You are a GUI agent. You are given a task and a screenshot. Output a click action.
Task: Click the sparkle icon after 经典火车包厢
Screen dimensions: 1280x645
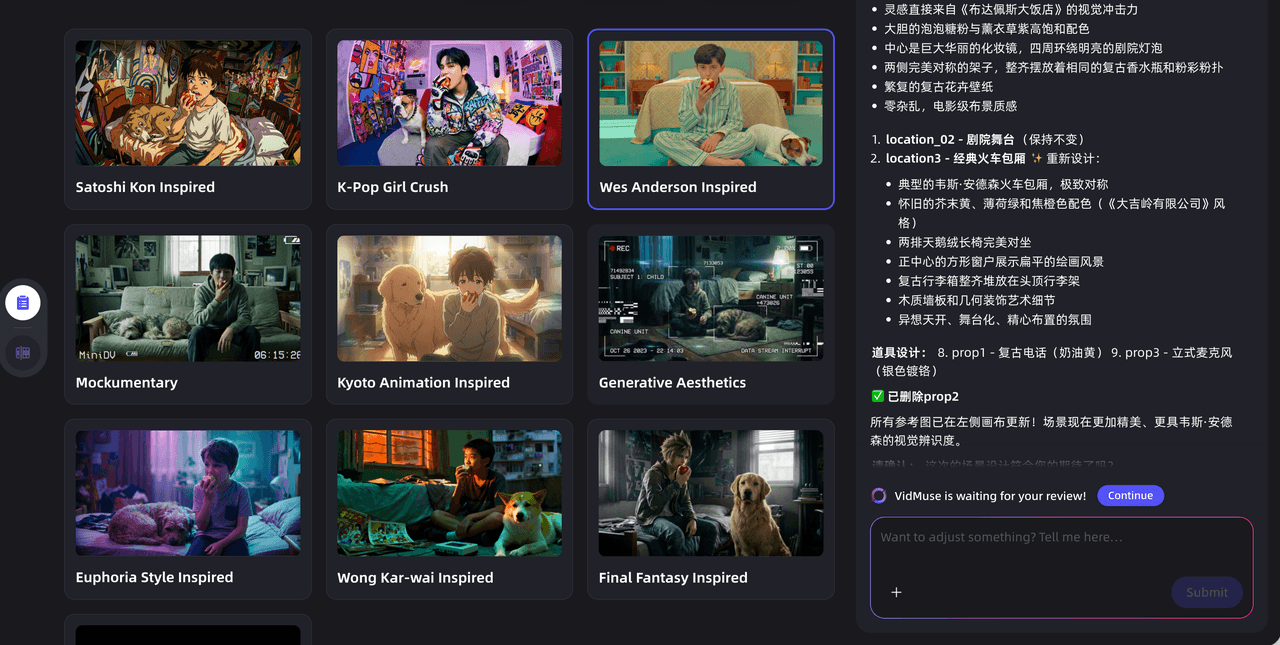1036,159
